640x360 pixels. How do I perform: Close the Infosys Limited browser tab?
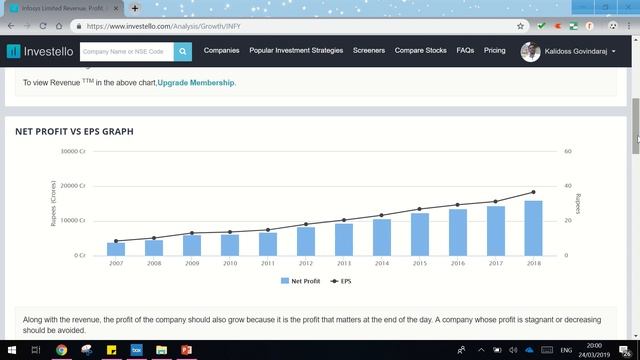(x=116, y=8)
